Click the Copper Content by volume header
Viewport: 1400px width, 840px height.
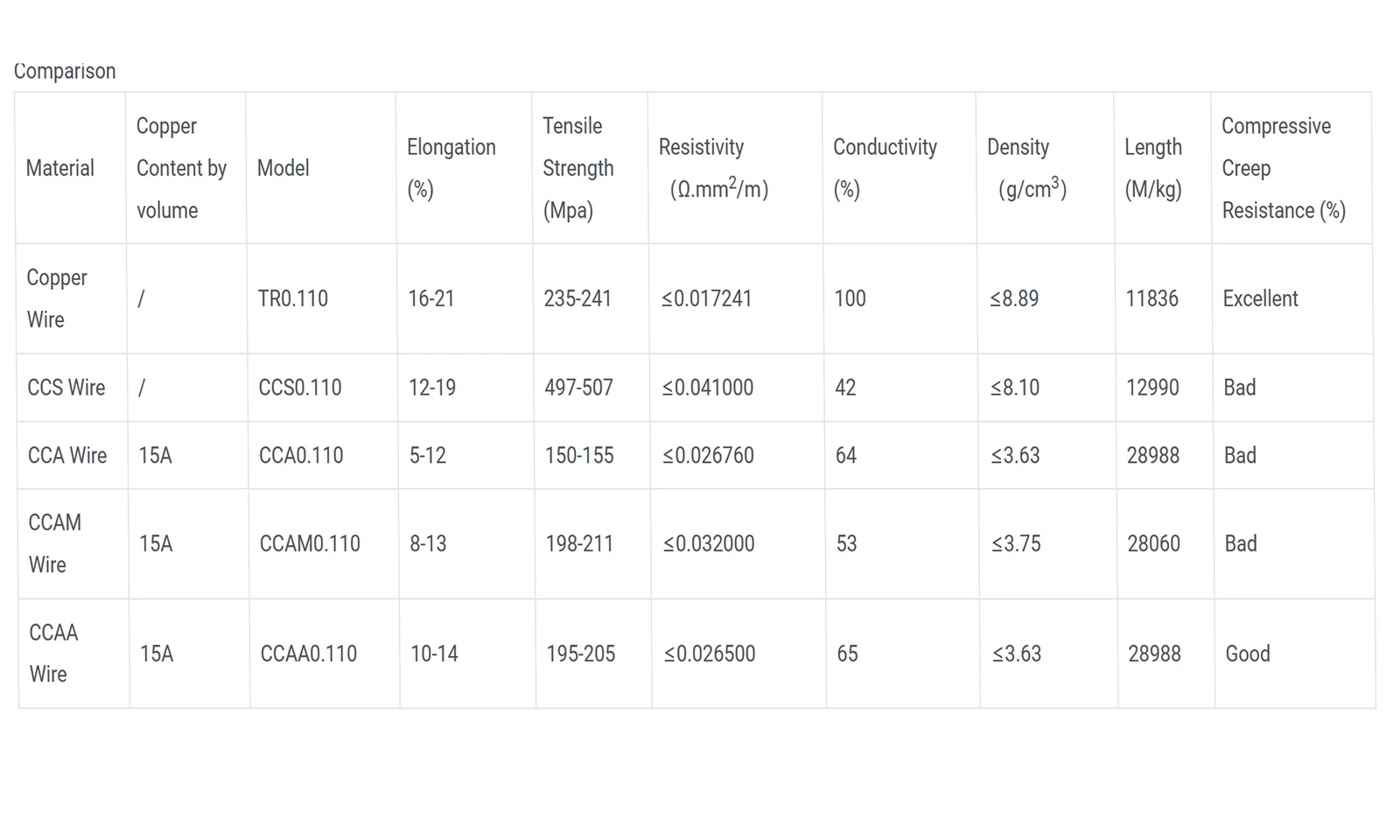pyautogui.click(x=181, y=168)
